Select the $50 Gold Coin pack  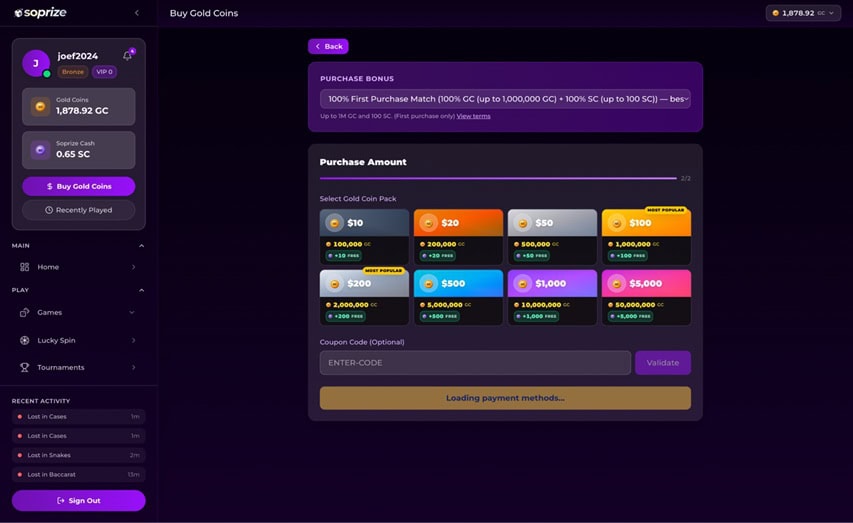pyautogui.click(x=552, y=237)
